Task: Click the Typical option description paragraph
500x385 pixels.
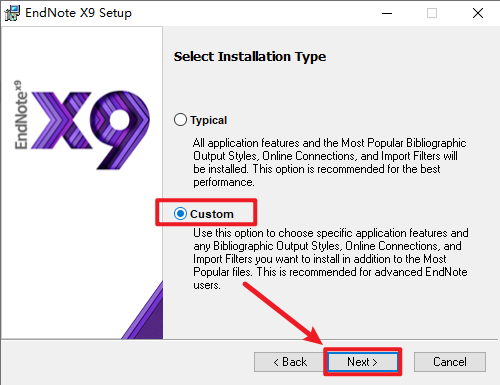Action: (329, 162)
